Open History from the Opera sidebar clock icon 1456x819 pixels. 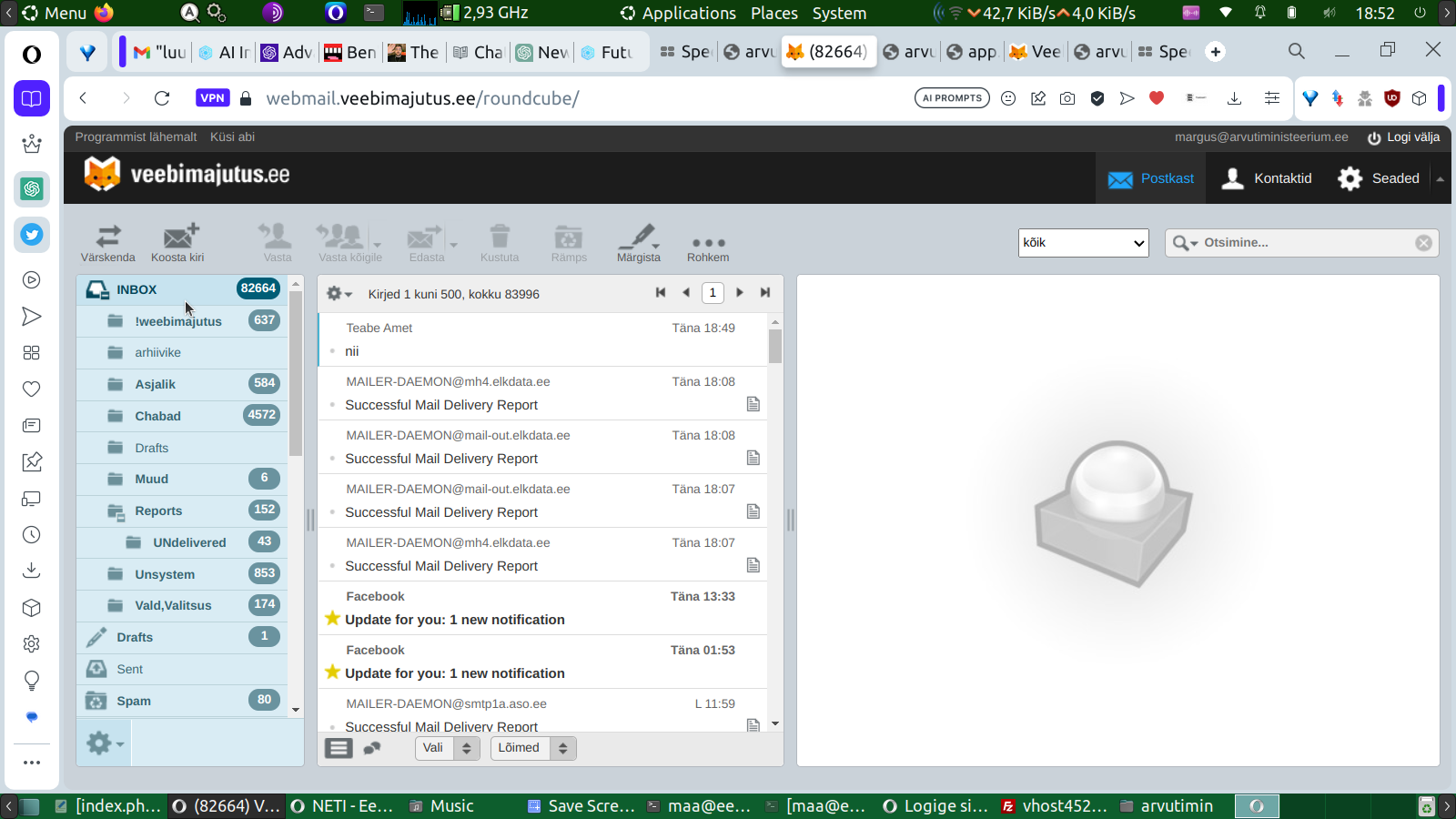pyautogui.click(x=32, y=535)
